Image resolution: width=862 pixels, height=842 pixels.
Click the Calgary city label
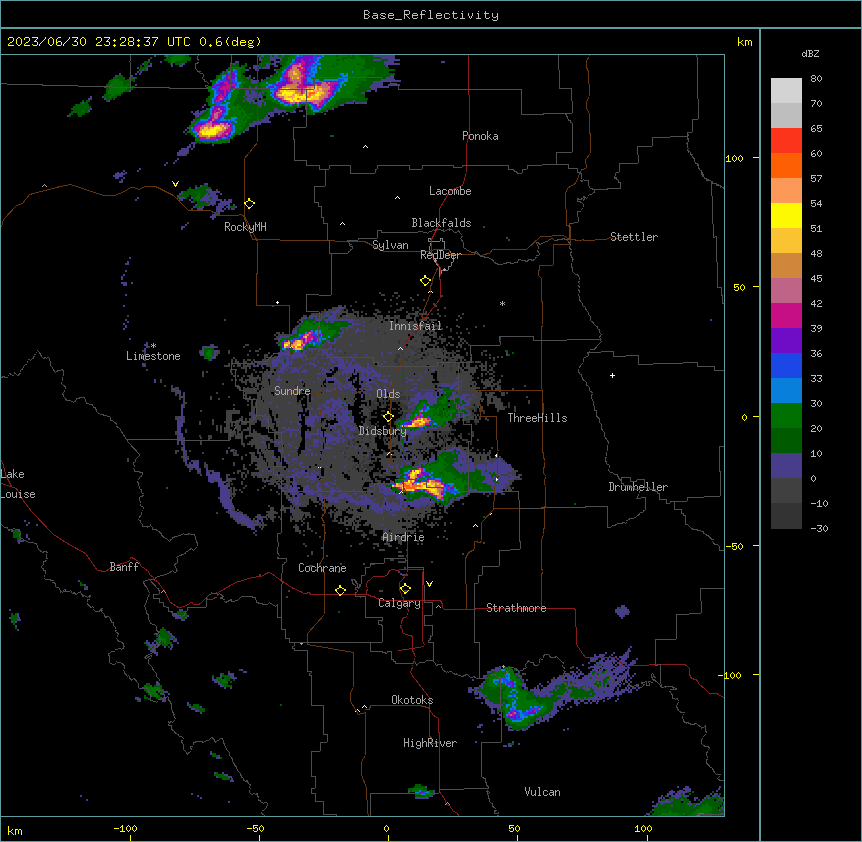click(400, 603)
